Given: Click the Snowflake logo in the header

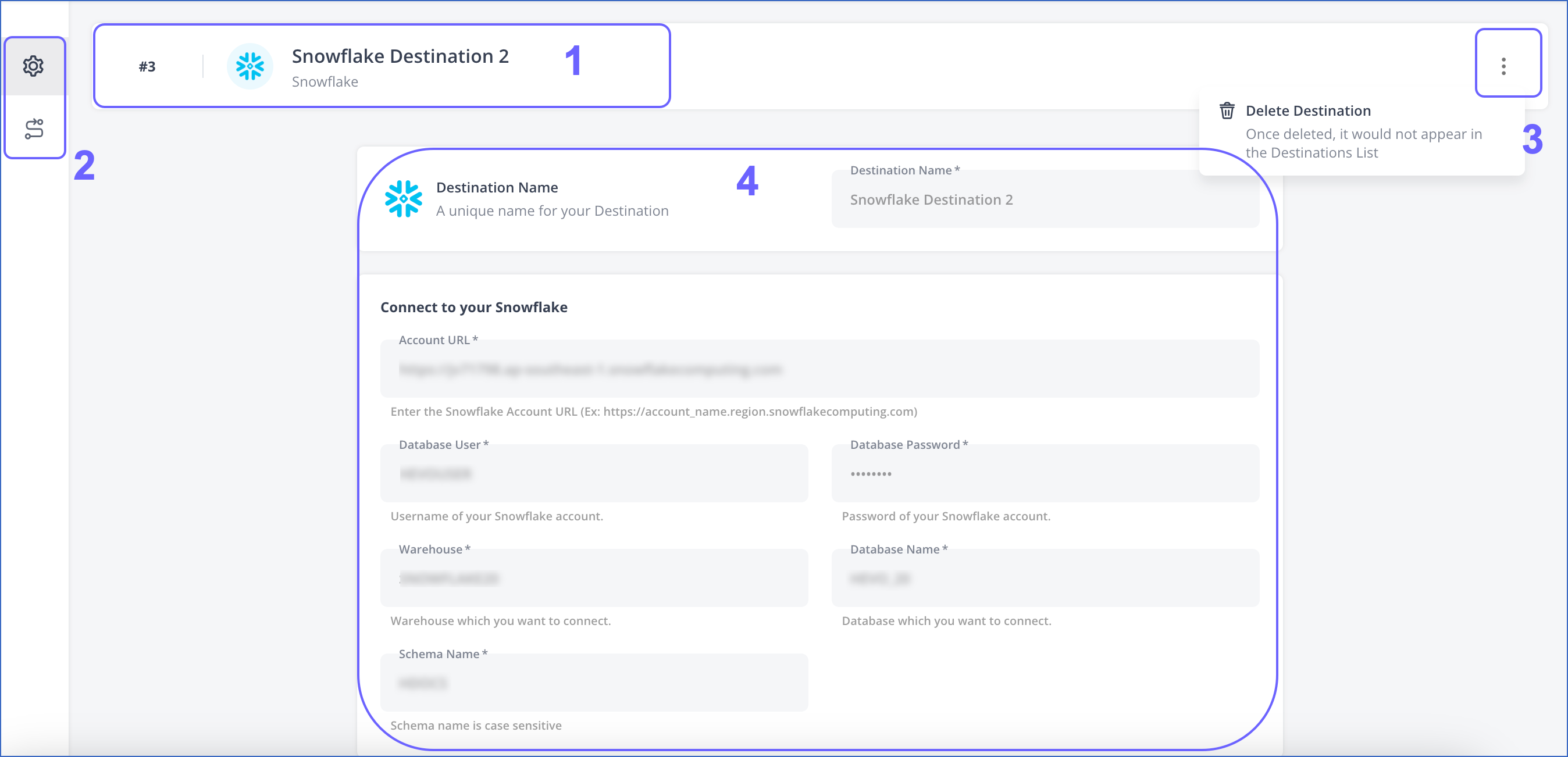Looking at the screenshot, I should coord(250,66).
